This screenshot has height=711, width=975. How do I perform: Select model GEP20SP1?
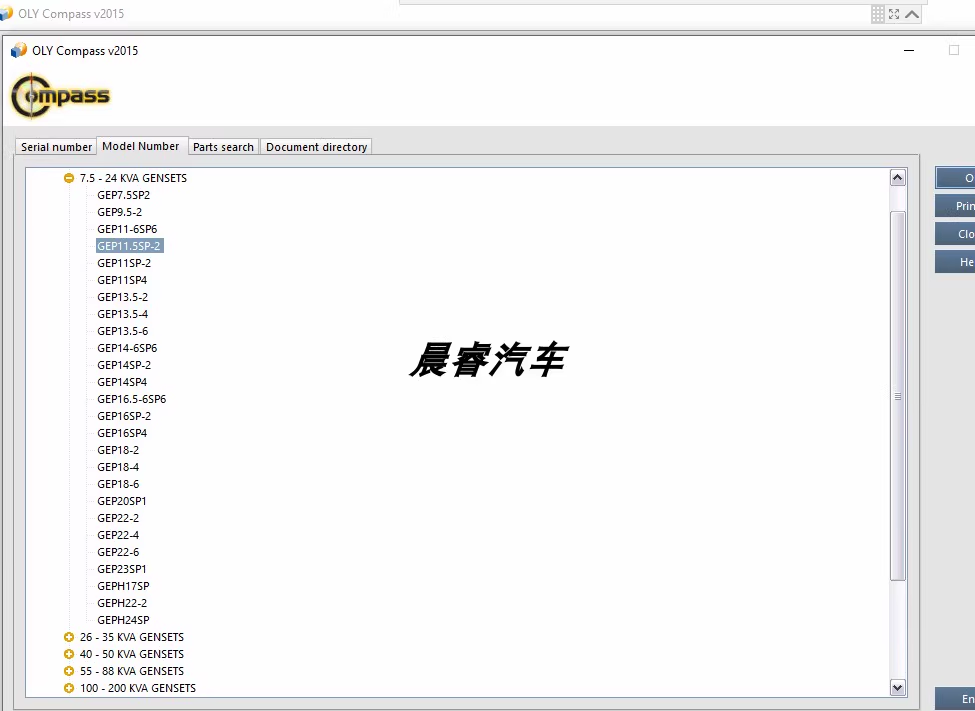[122, 501]
